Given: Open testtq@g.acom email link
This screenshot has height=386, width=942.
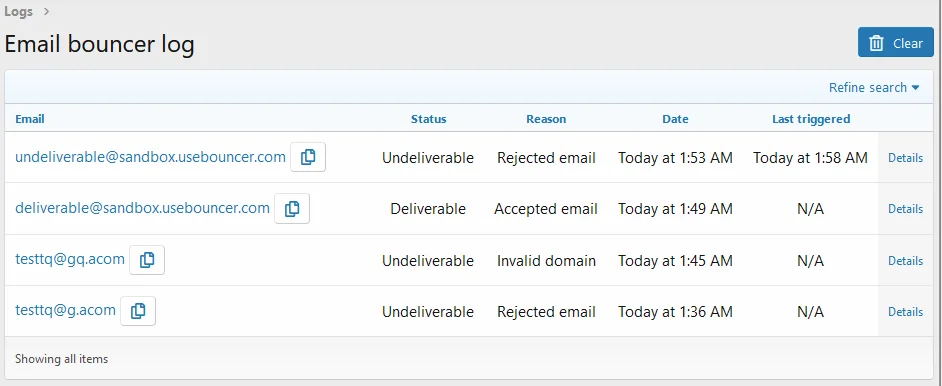Looking at the screenshot, I should [65, 310].
